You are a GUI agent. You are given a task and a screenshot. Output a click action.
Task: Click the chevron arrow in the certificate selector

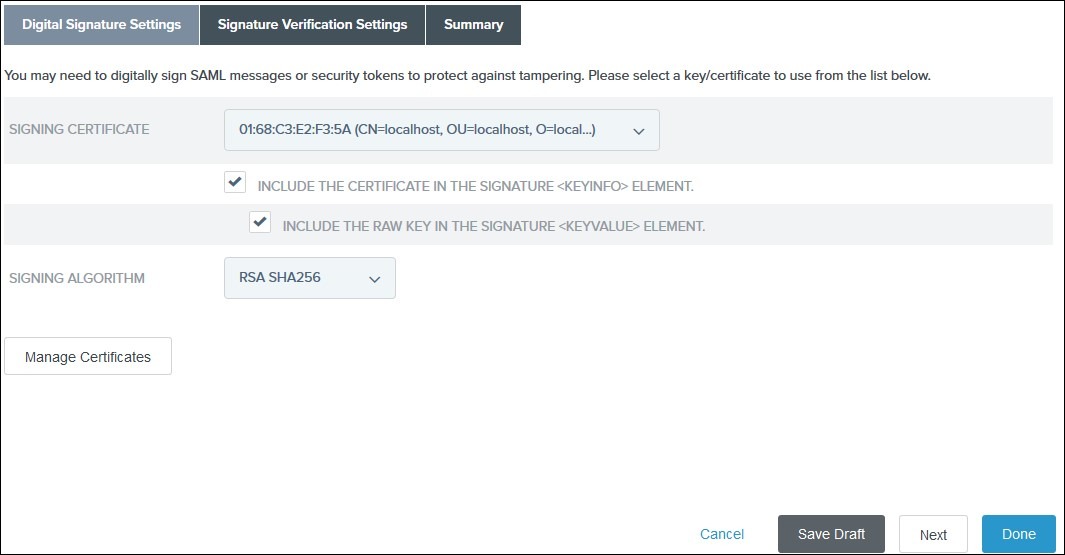(639, 131)
